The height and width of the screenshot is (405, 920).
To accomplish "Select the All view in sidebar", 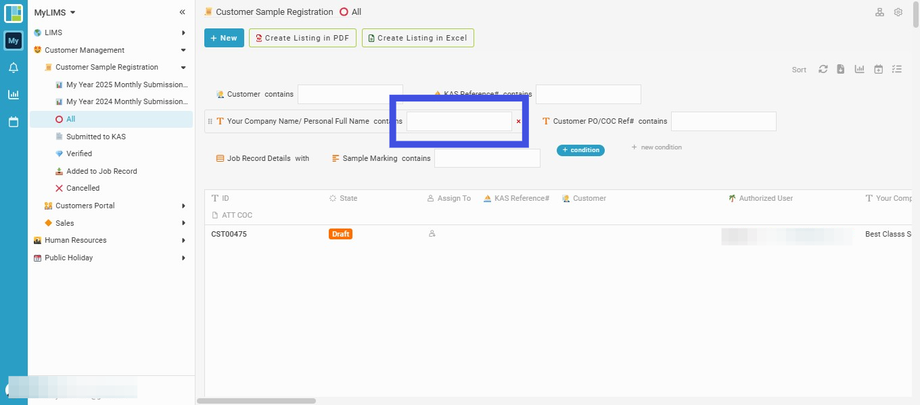I will click(x=111, y=119).
